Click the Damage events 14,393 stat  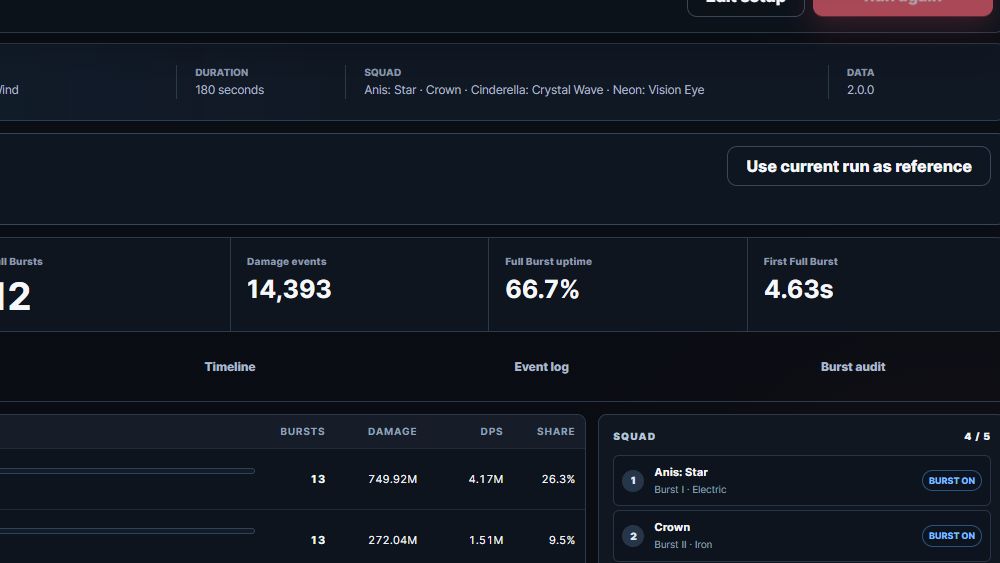pos(359,284)
